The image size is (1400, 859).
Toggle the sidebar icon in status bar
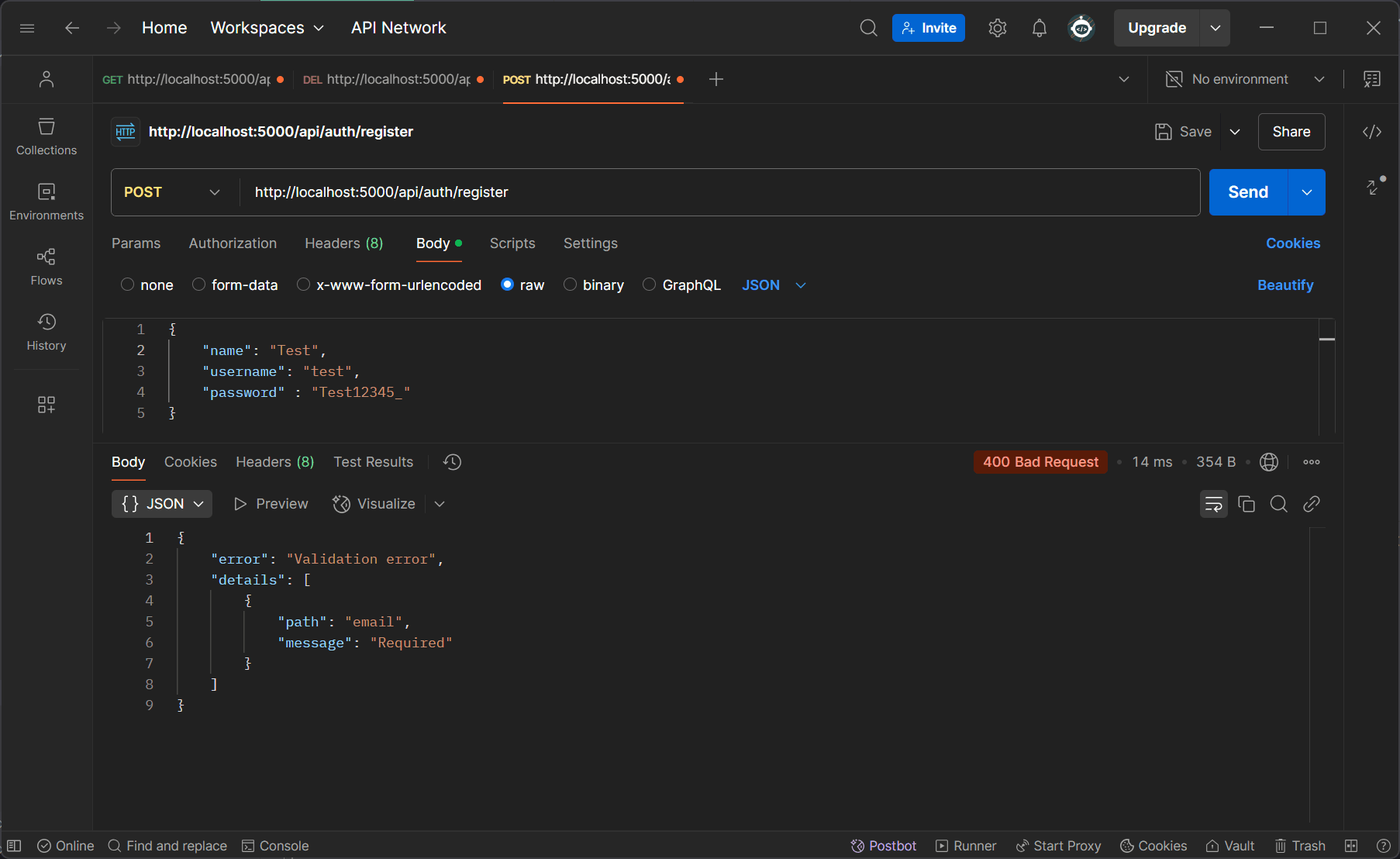pyautogui.click(x=14, y=846)
